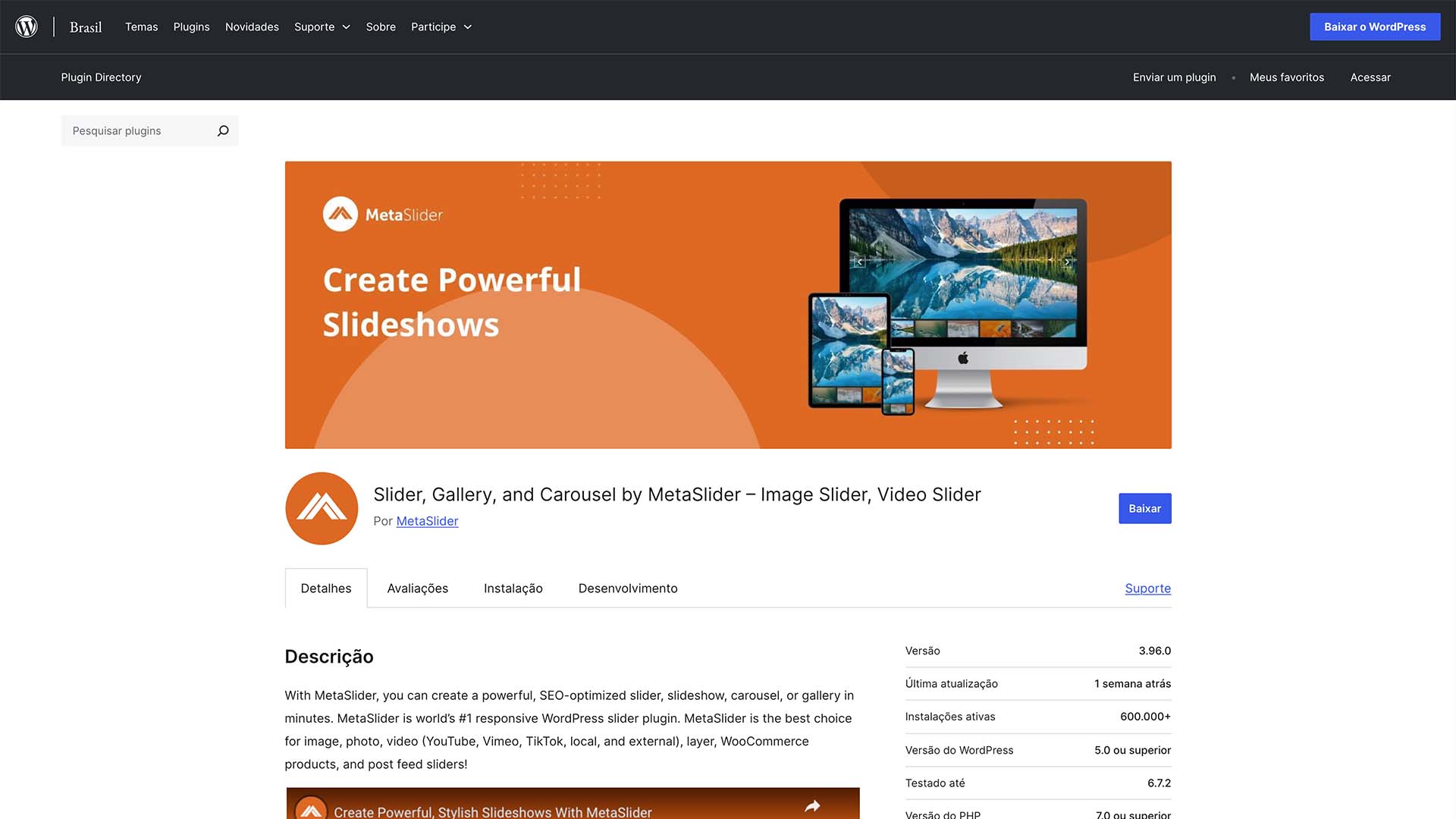This screenshot has width=1456, height=819.
Task: Click the MetaSlider channel icon on the video
Action: tap(311, 808)
